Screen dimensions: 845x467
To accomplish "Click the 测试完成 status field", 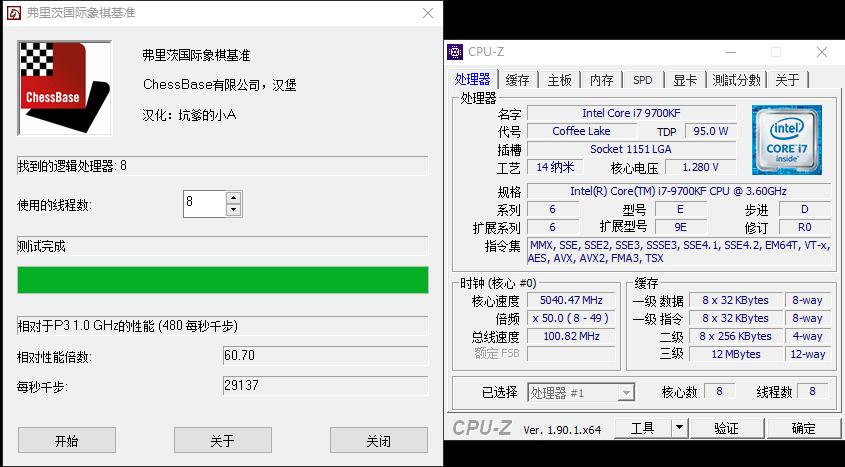I will pos(223,246).
